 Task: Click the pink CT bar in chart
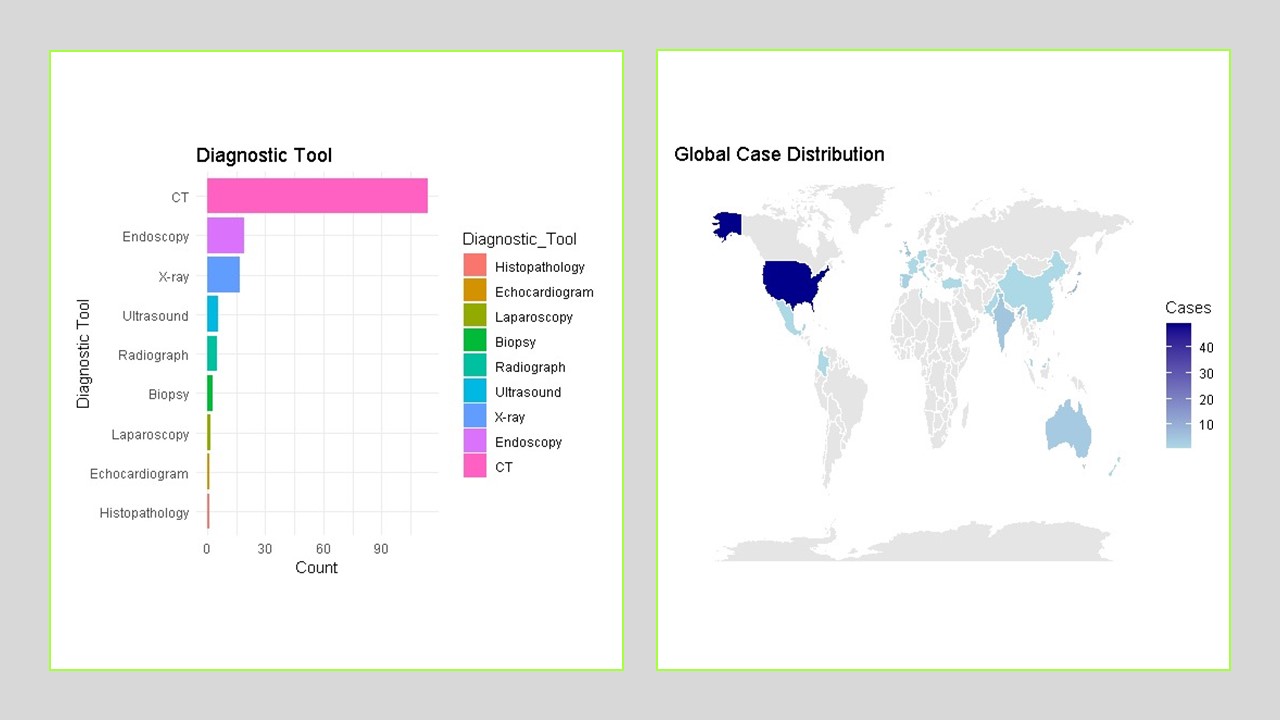pos(317,196)
